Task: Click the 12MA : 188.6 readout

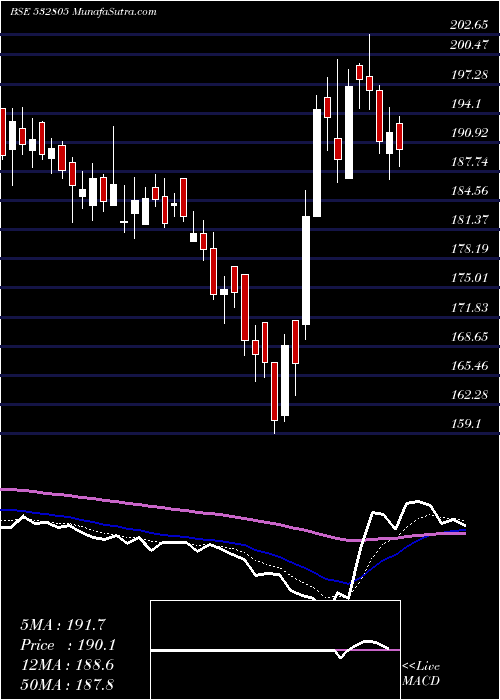Action: click(x=67, y=665)
